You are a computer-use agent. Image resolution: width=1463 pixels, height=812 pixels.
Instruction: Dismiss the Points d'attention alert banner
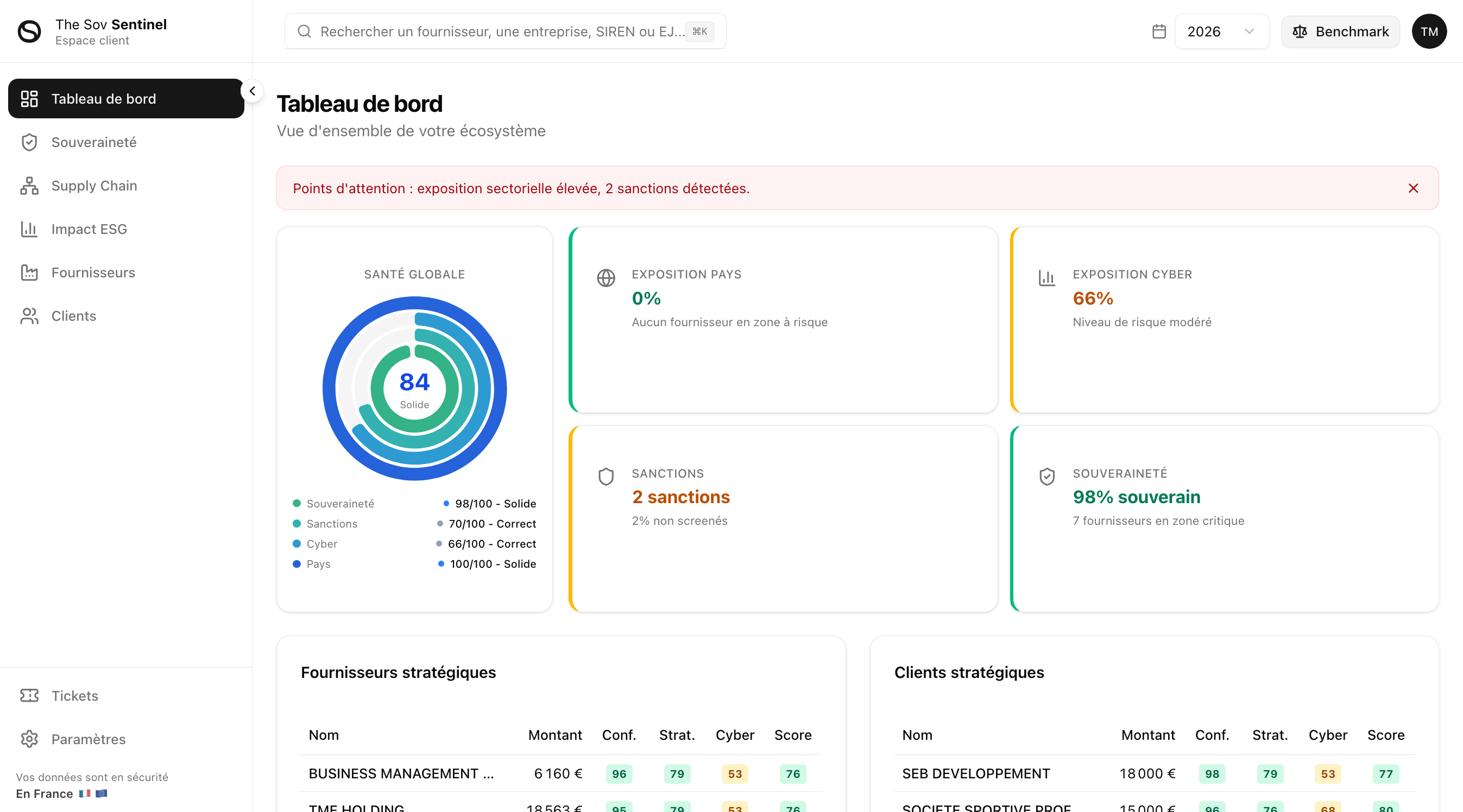click(1413, 188)
